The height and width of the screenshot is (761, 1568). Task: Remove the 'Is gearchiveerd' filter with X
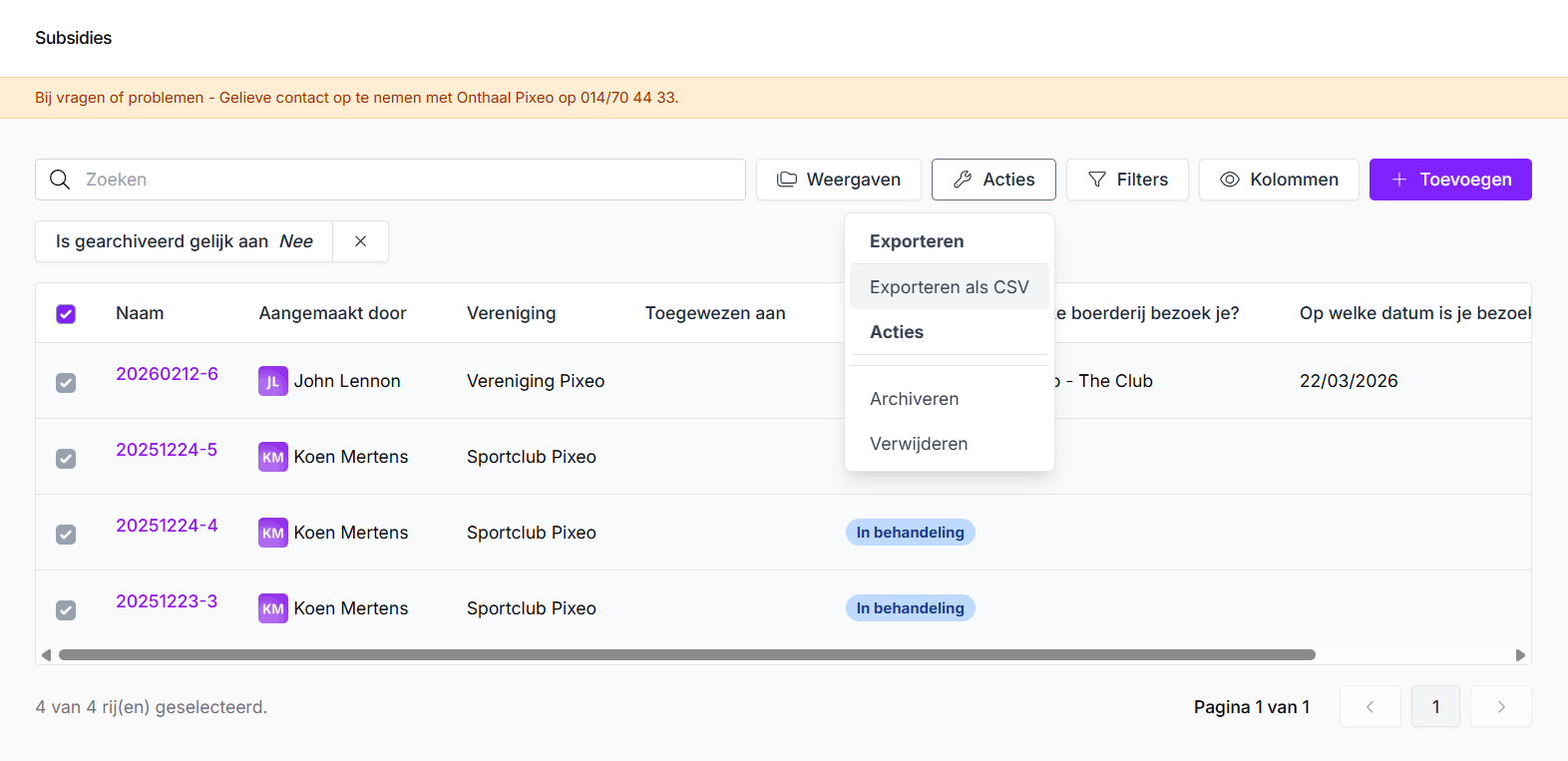click(360, 241)
